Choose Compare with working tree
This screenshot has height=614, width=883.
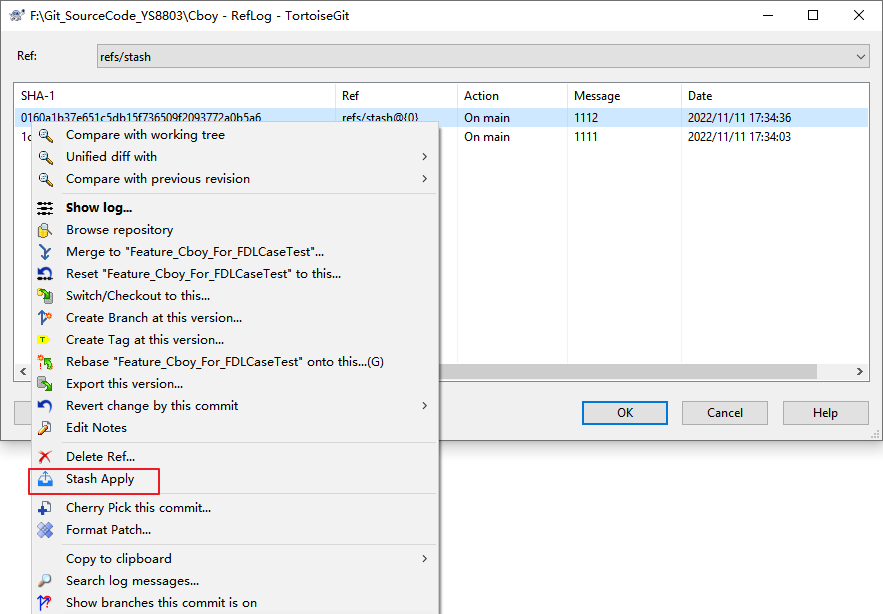tap(235, 135)
